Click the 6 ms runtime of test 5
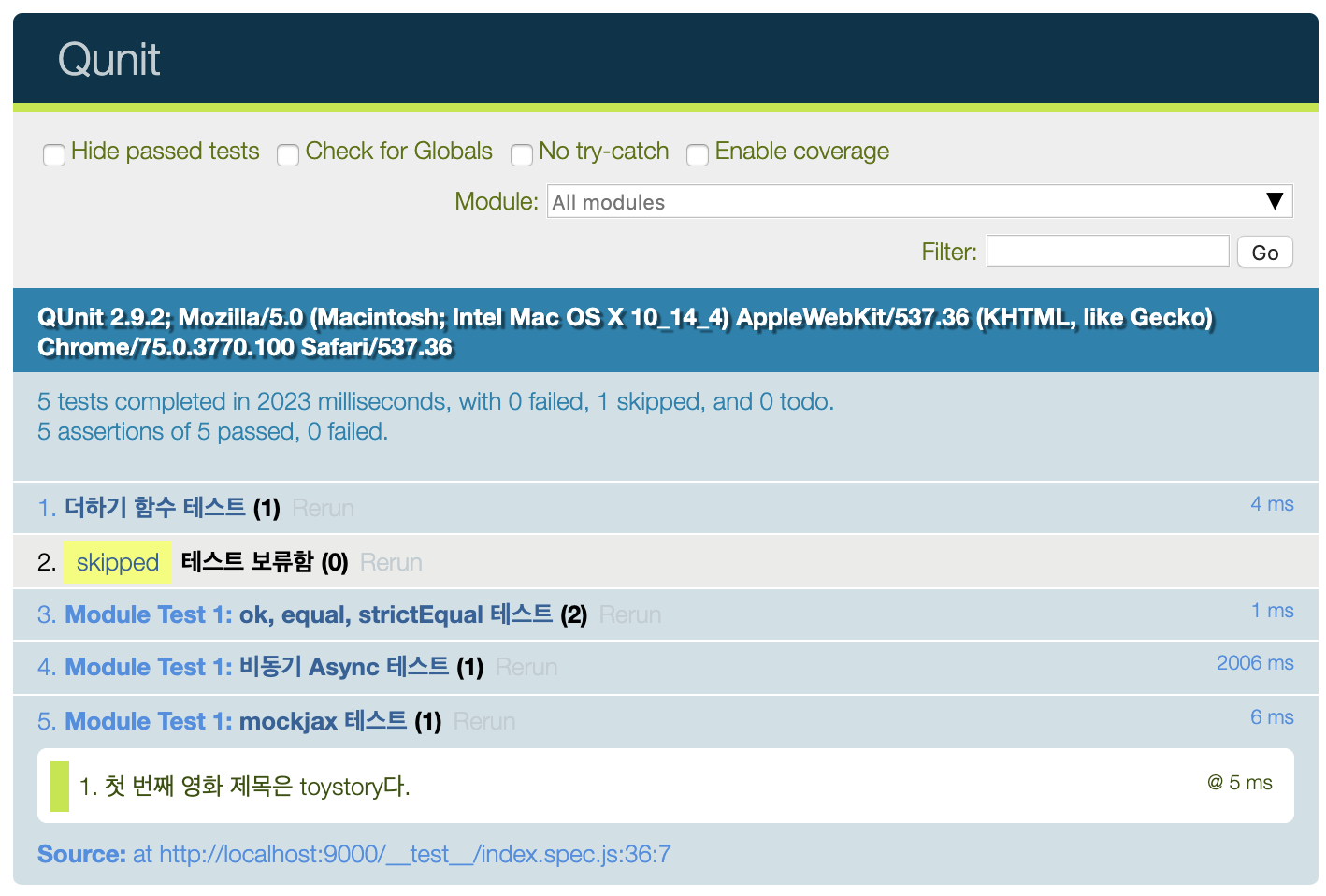1326x896 pixels. pos(1272,717)
